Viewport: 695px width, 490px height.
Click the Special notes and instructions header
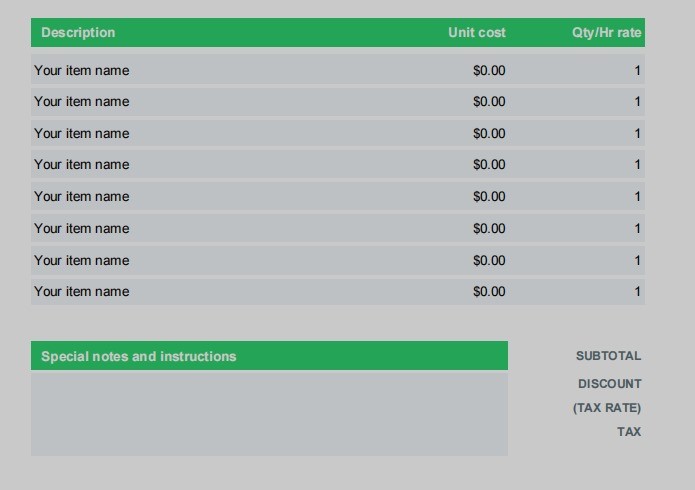tap(139, 357)
